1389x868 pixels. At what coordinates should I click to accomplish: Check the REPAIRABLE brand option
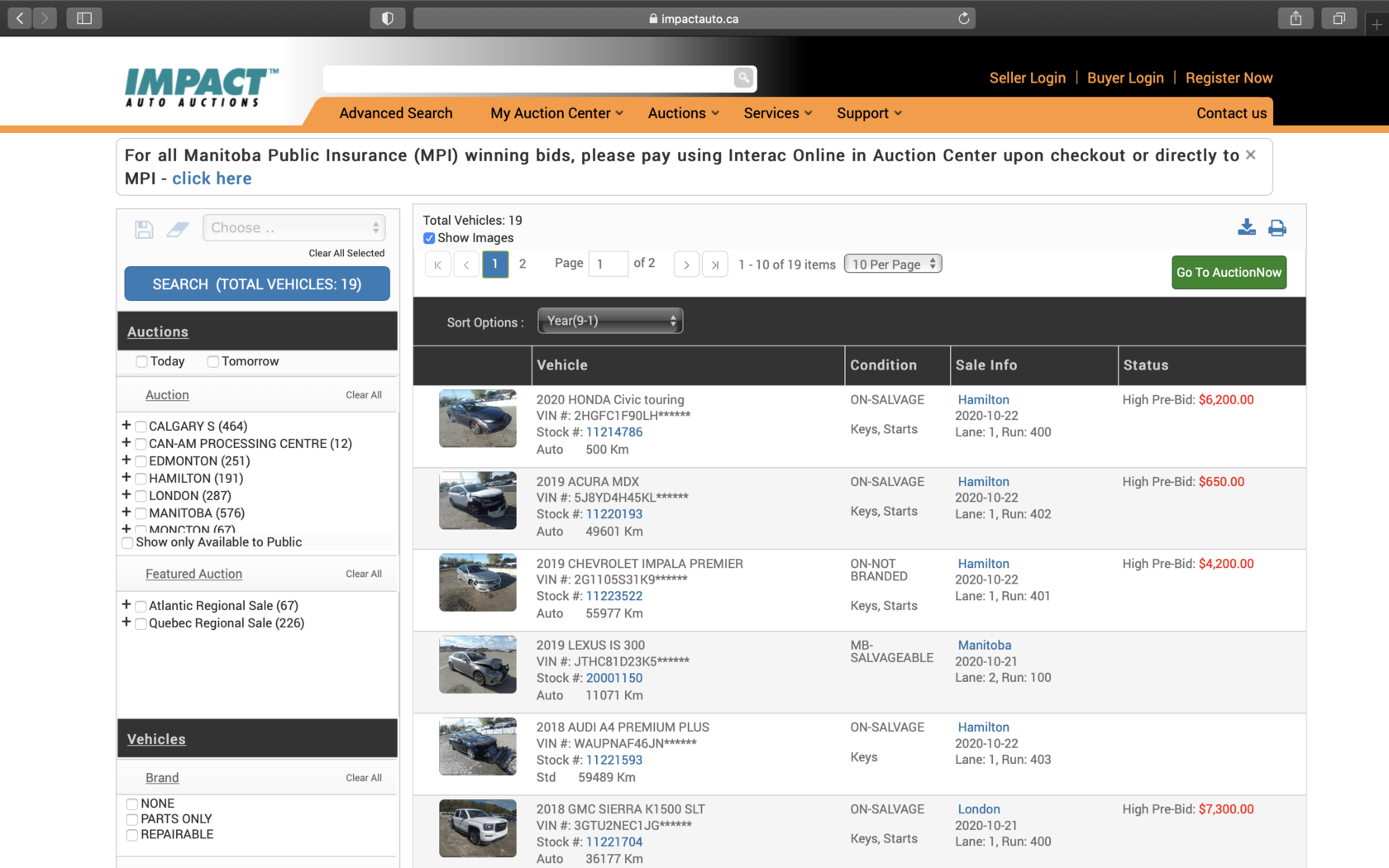pyautogui.click(x=131, y=835)
